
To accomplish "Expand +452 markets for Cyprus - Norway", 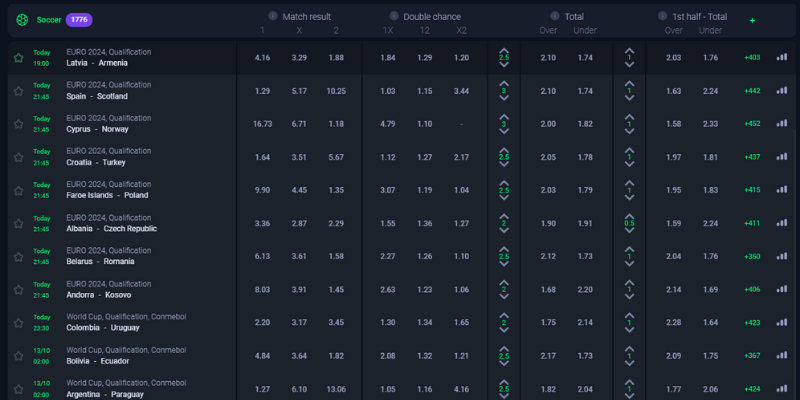I will (x=752, y=123).
